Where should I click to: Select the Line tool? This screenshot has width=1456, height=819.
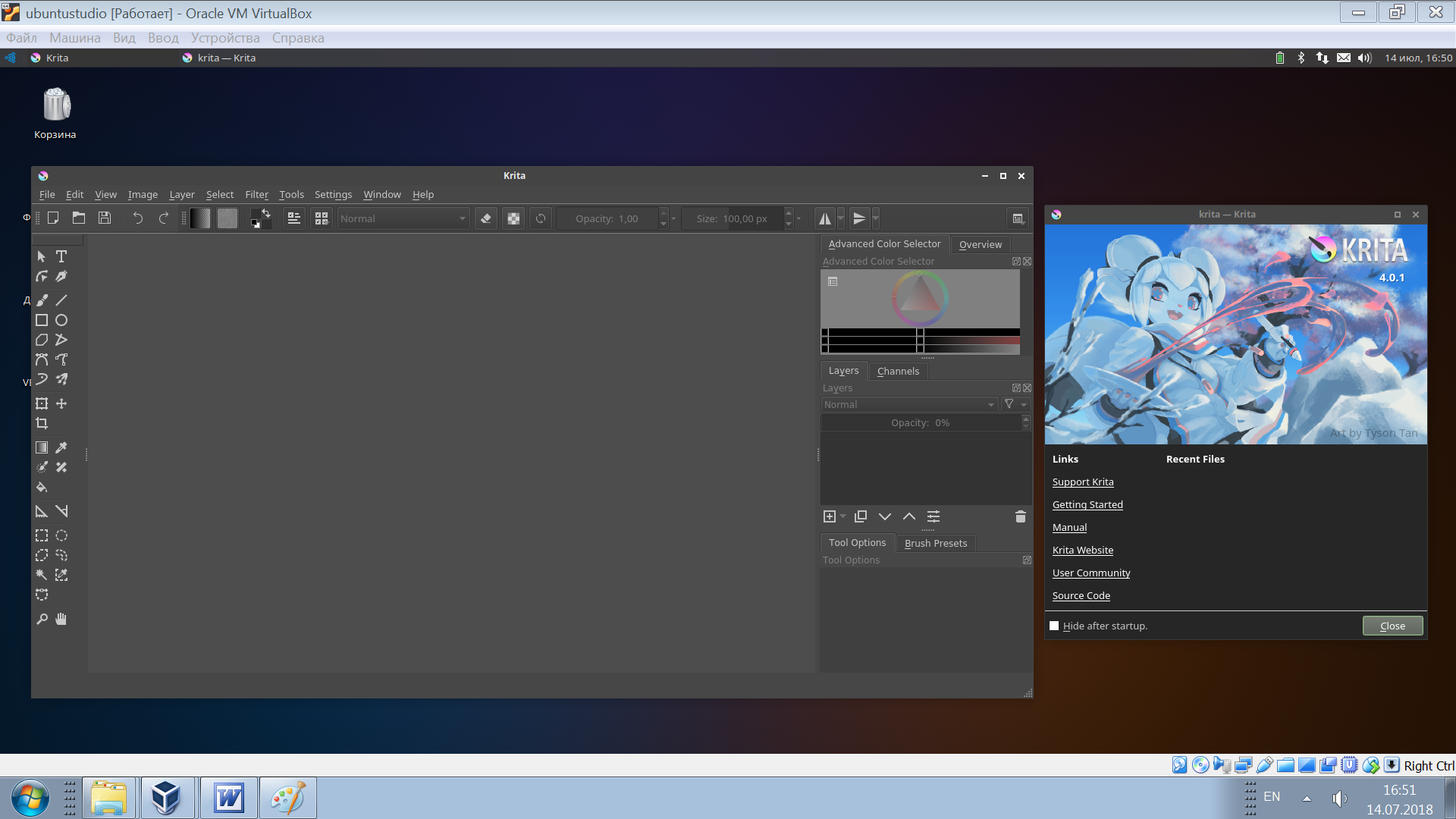point(61,300)
